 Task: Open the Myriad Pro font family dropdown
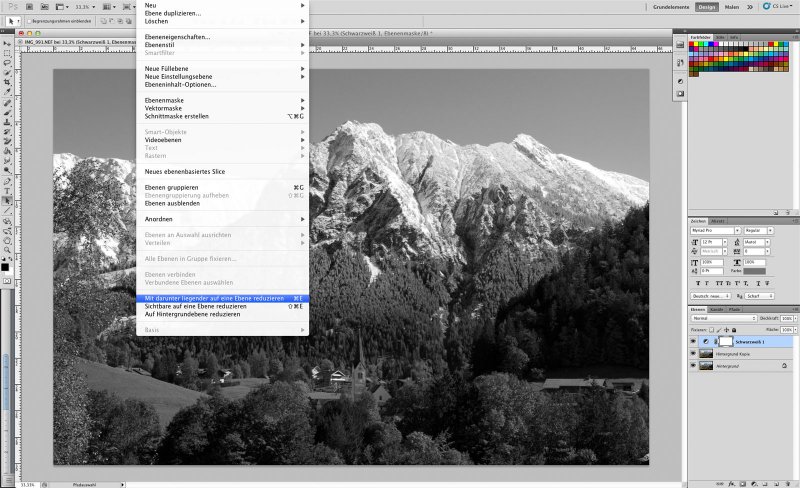[714, 230]
